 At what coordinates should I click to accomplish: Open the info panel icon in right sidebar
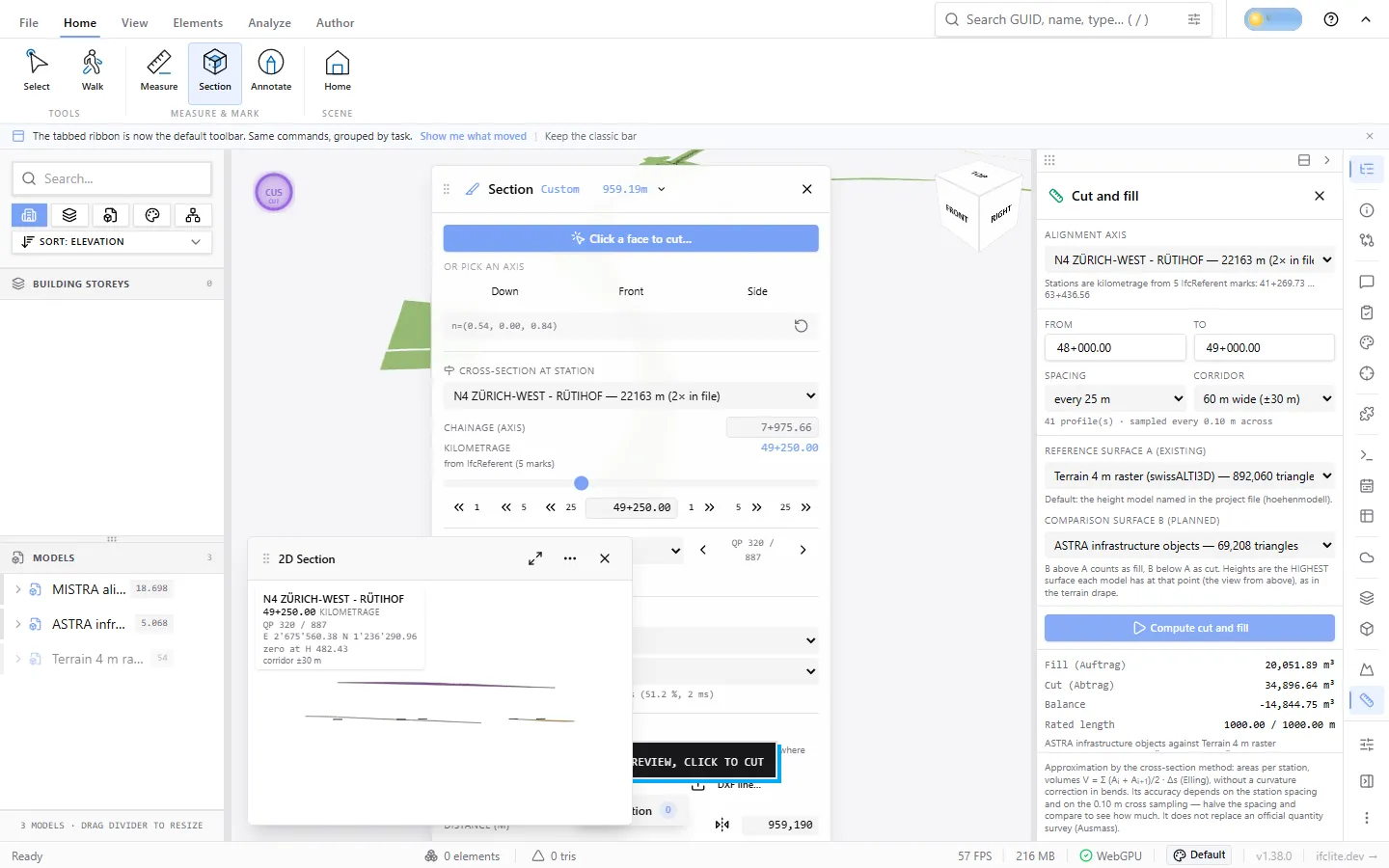1367,210
